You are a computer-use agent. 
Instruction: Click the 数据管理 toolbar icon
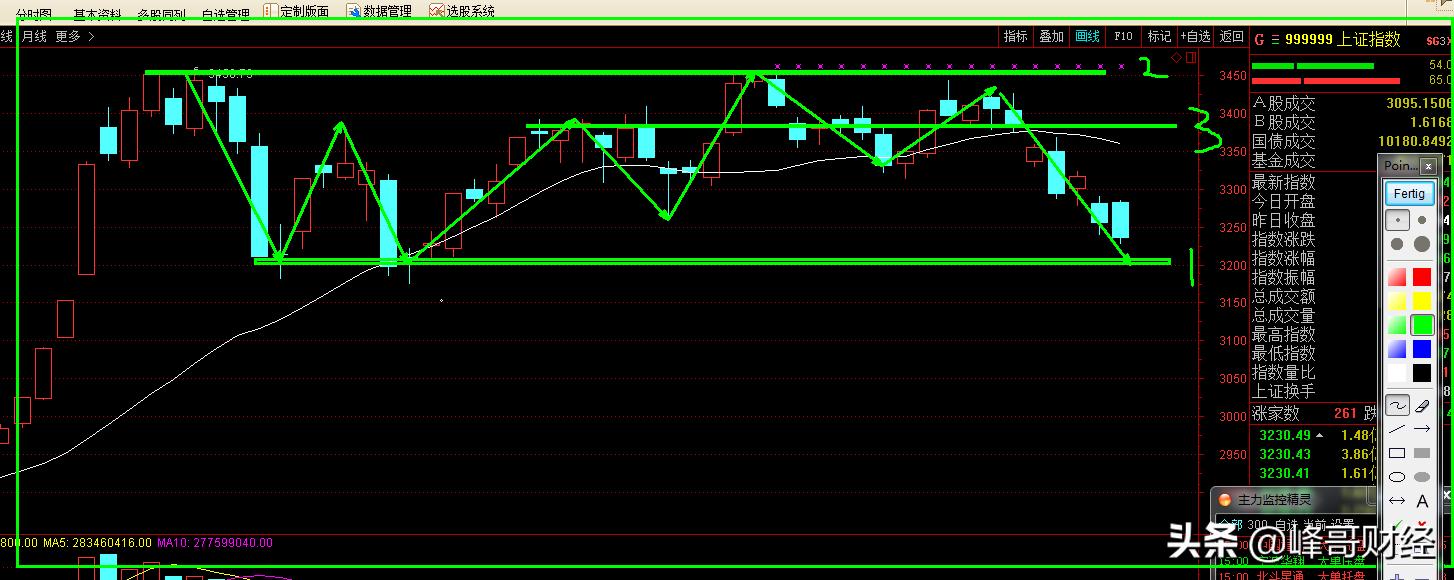click(x=353, y=10)
